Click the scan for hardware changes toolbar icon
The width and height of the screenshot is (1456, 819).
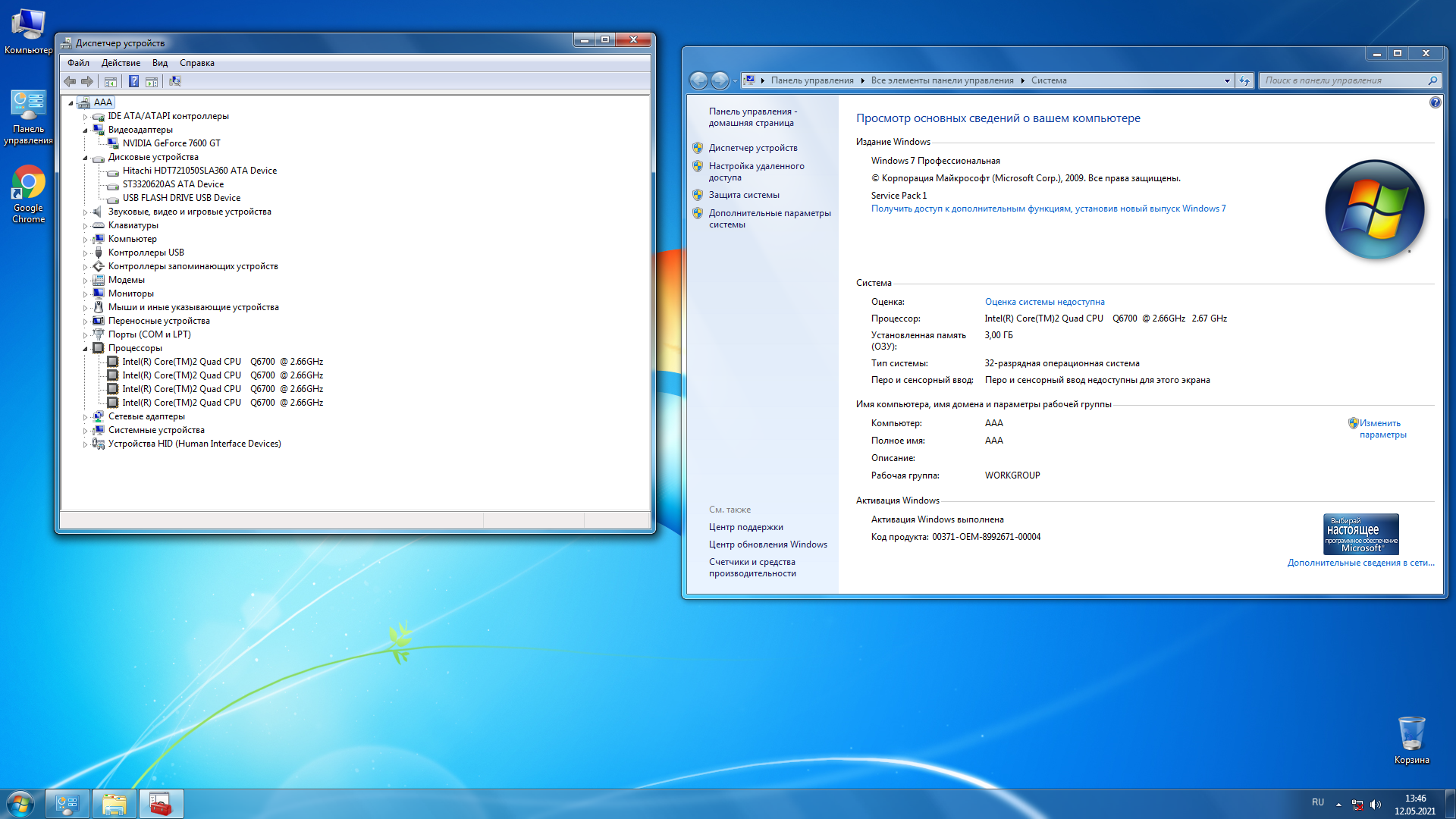pyautogui.click(x=175, y=81)
